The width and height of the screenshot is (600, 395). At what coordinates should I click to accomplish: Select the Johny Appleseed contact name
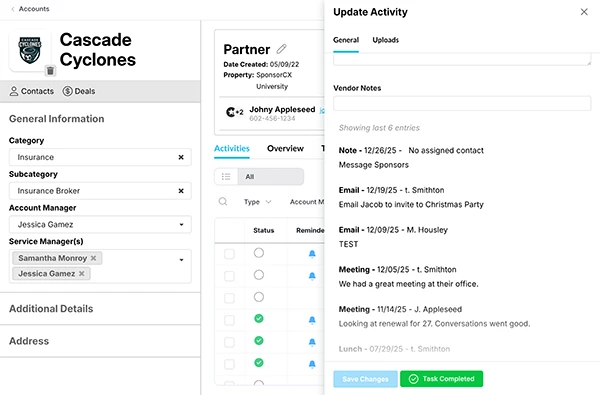tap(282, 109)
